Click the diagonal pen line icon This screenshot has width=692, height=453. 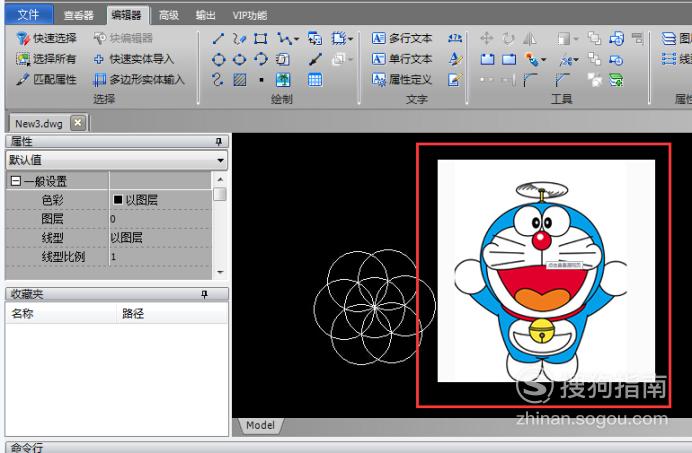click(x=315, y=59)
